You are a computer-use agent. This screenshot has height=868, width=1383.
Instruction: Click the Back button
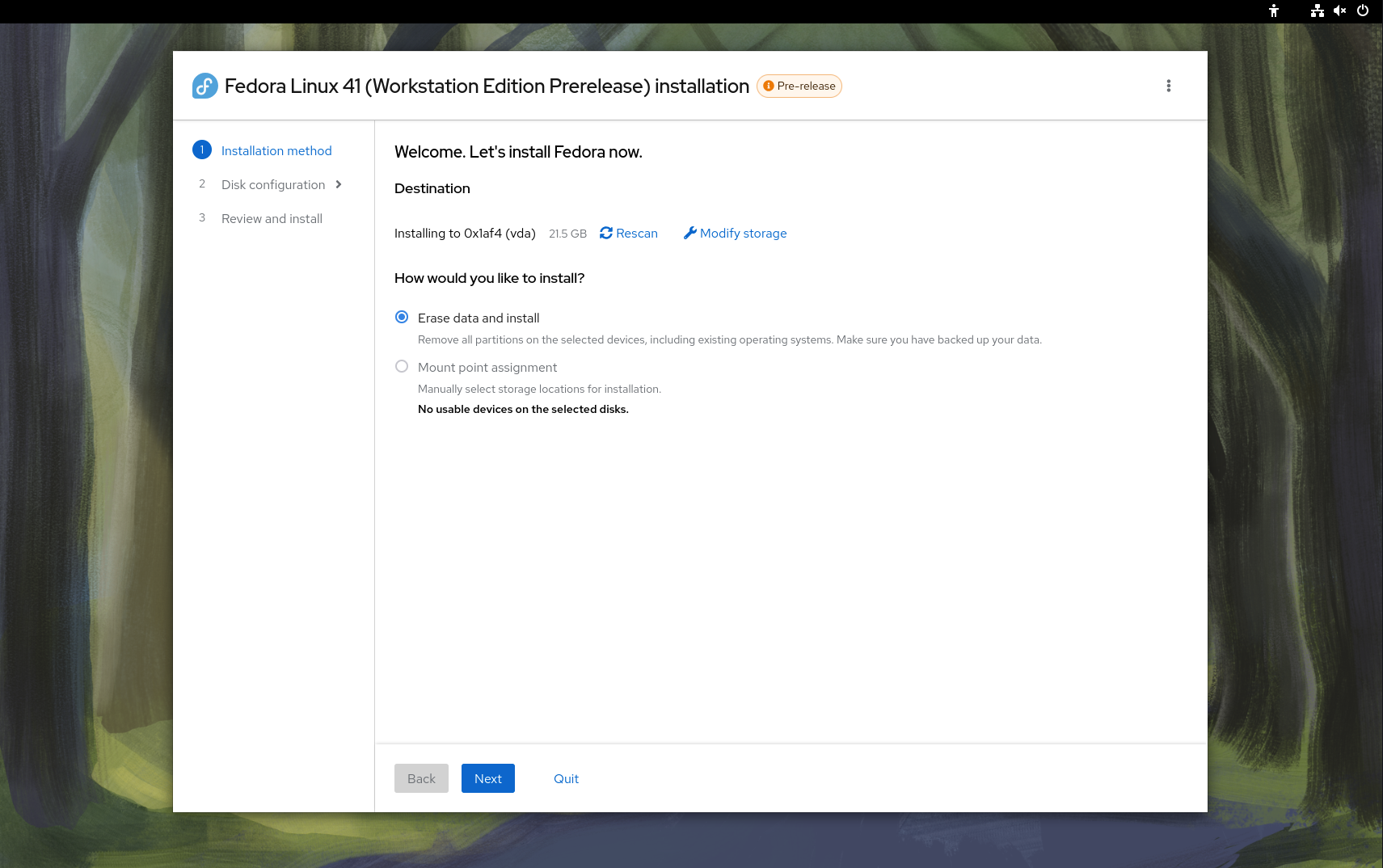coord(421,778)
